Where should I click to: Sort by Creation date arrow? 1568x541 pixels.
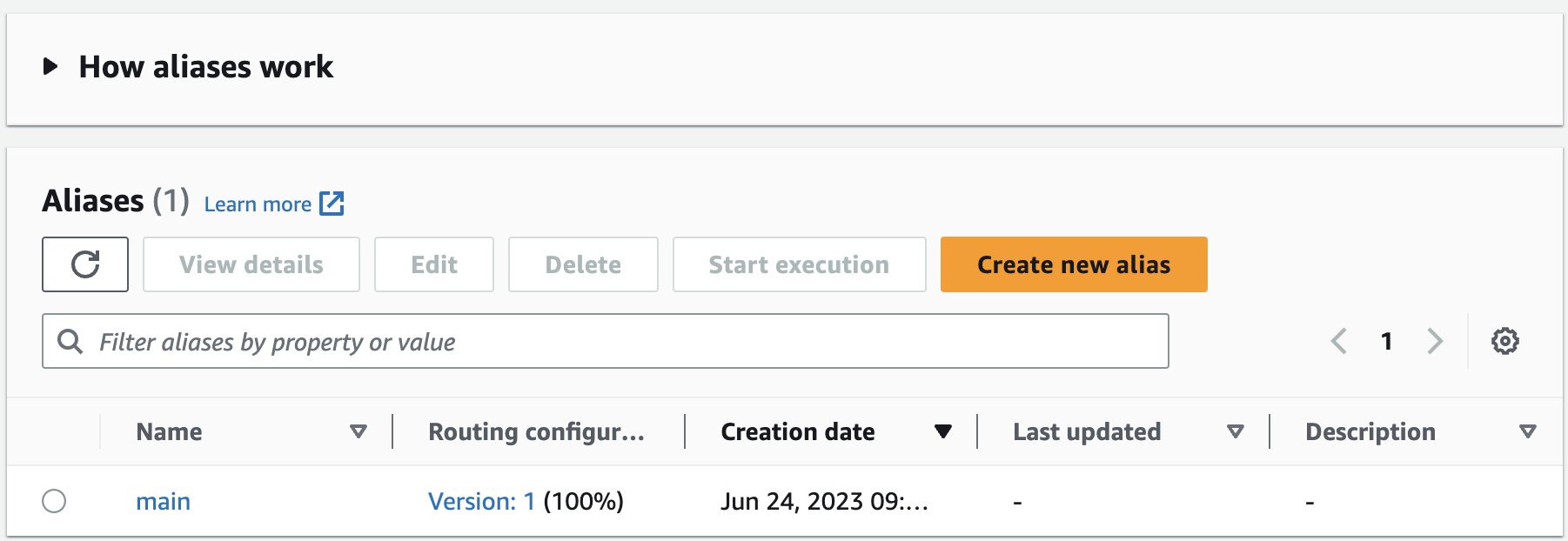click(942, 431)
